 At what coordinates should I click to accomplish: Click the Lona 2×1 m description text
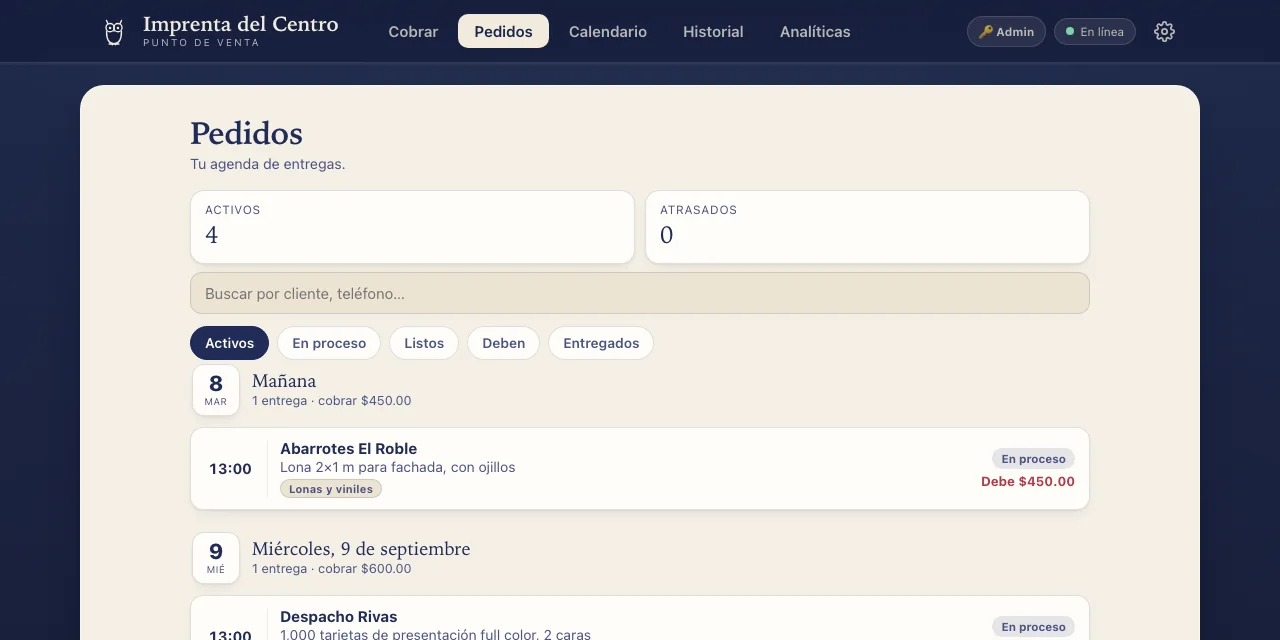[398, 467]
